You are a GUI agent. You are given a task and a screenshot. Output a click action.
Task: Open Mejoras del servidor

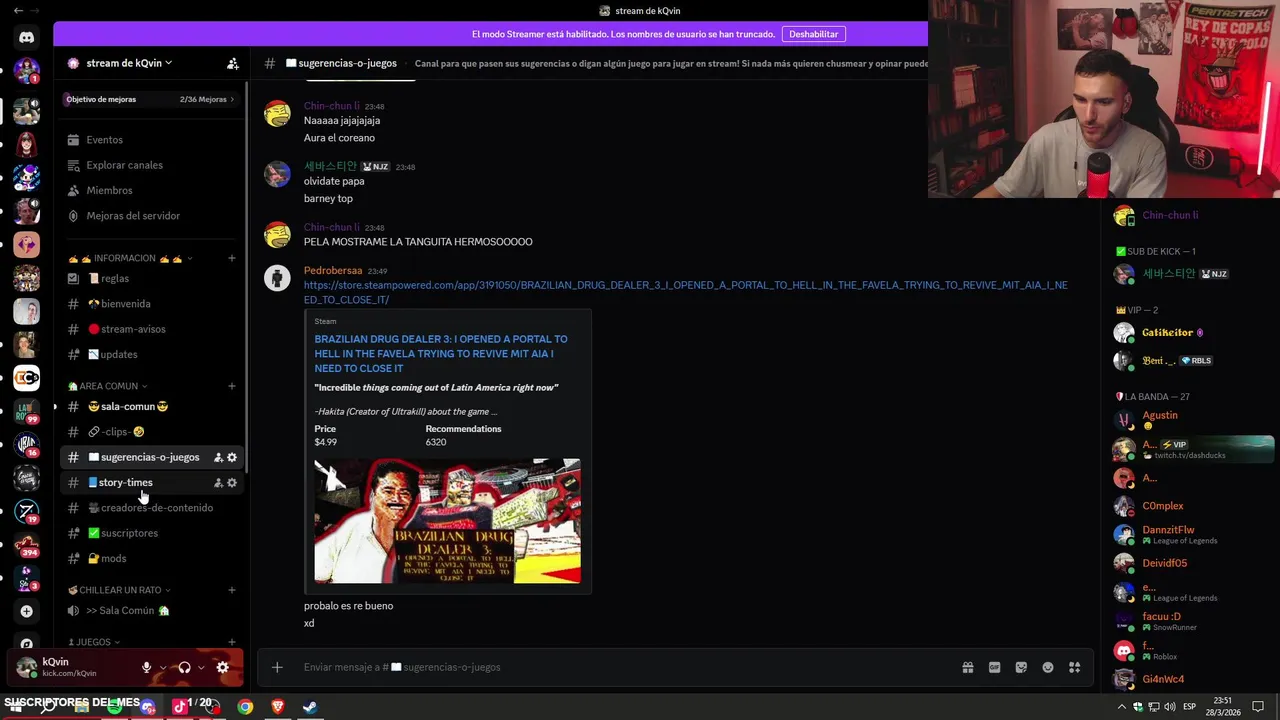pyautogui.click(x=150, y=216)
